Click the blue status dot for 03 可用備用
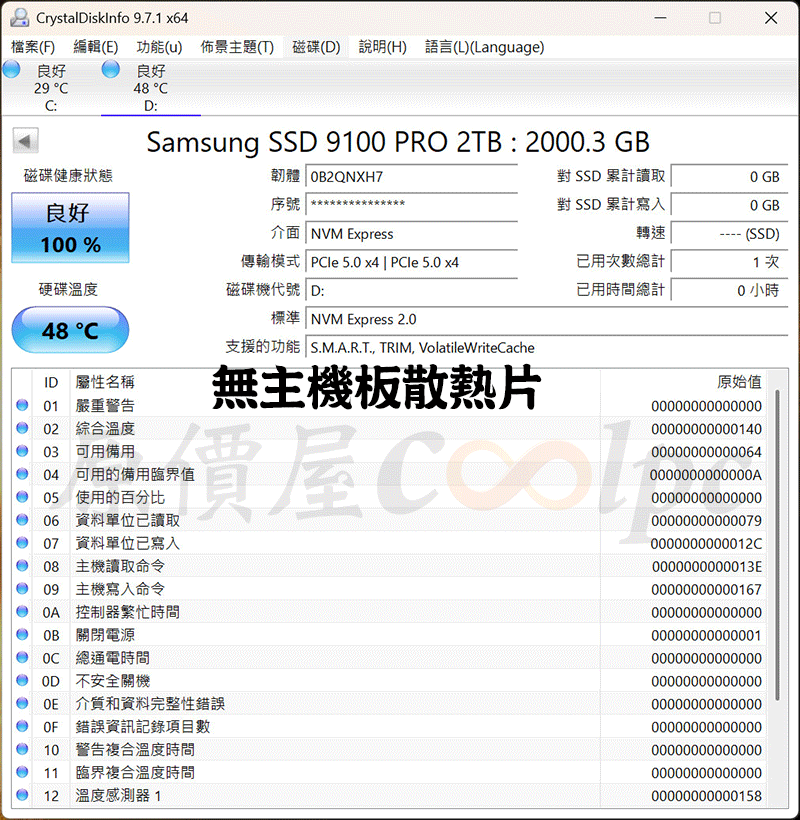 pos(22,451)
